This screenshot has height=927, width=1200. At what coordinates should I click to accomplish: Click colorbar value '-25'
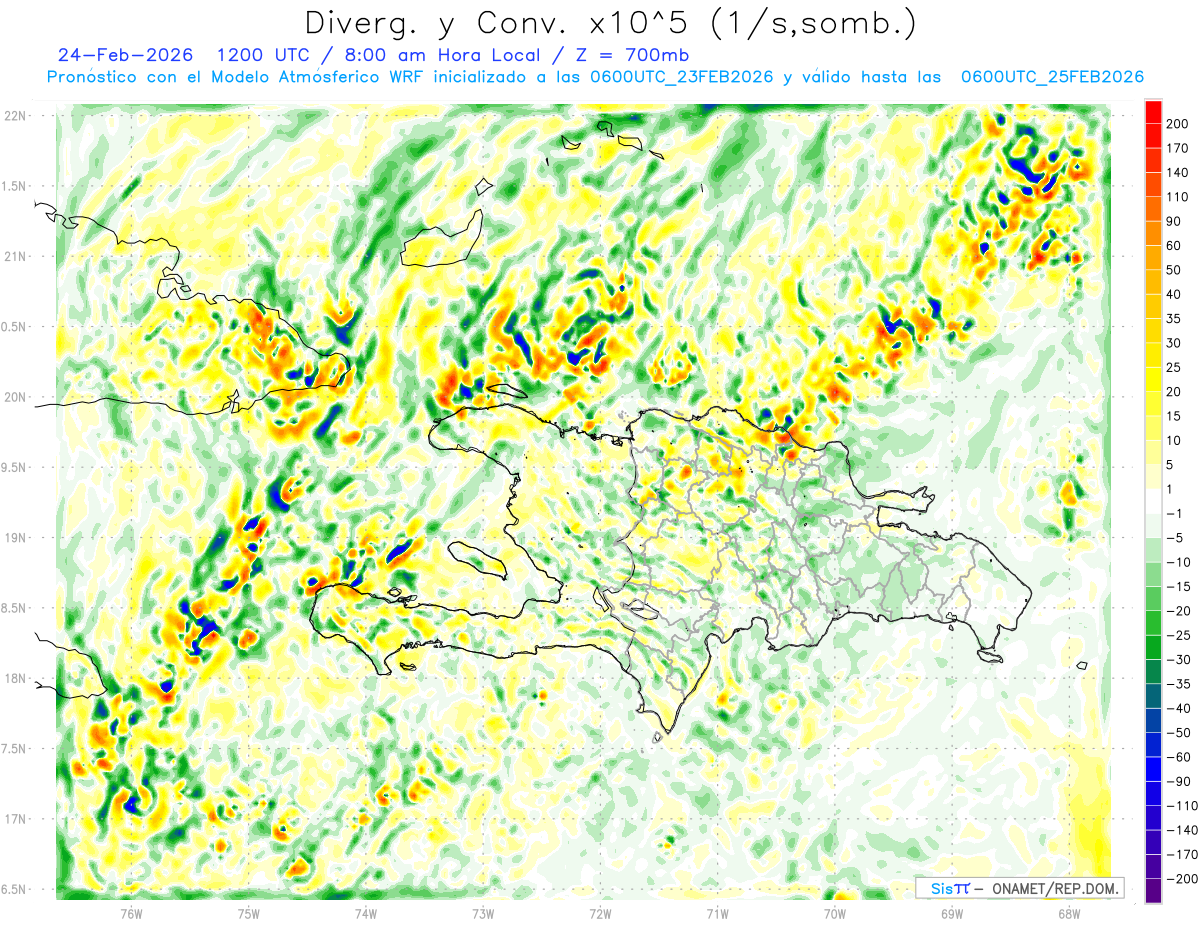point(1178,635)
